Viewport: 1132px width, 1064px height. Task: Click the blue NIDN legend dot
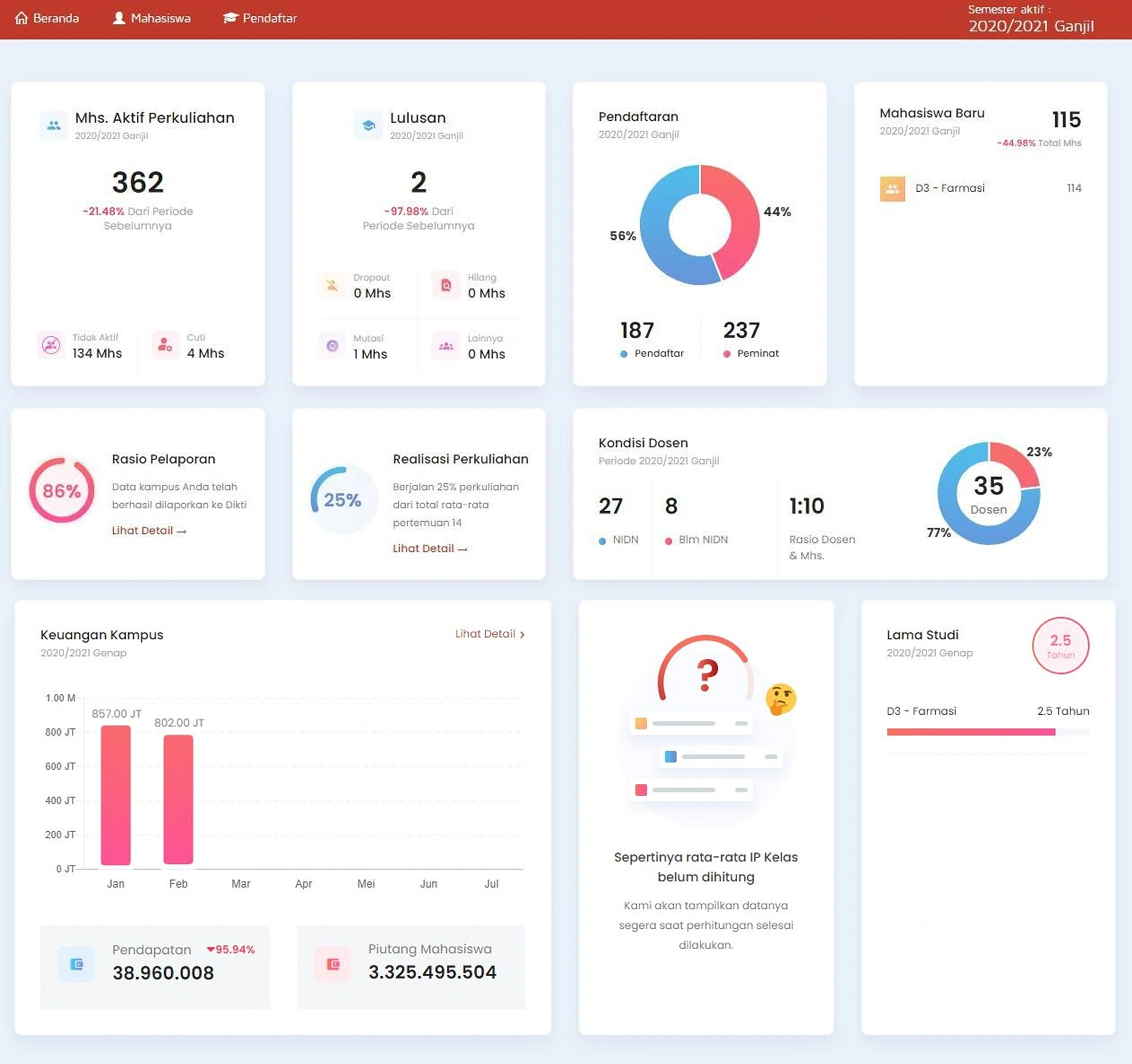pyautogui.click(x=602, y=541)
